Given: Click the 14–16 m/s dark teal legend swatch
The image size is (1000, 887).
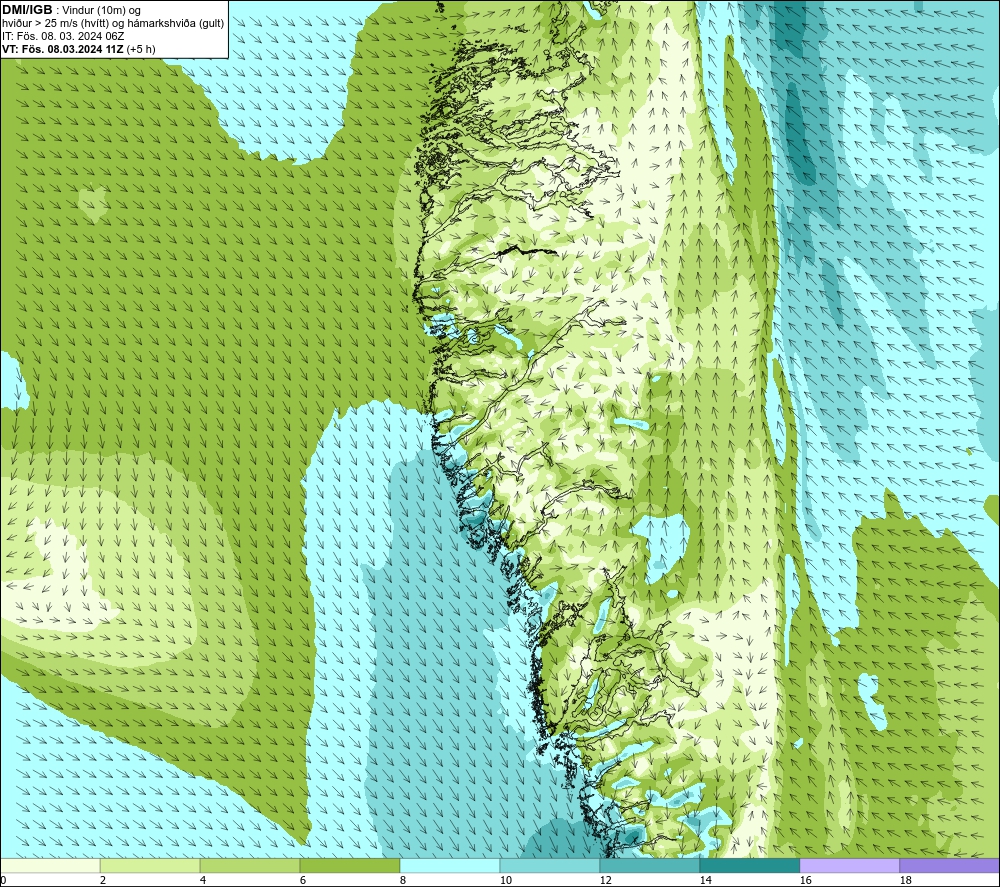Looking at the screenshot, I should click(x=749, y=865).
